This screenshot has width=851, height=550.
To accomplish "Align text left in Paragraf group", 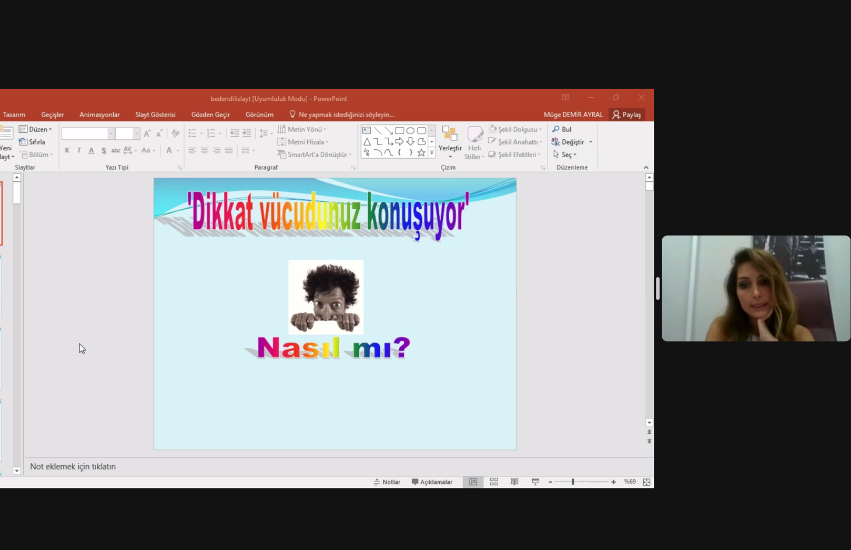I will tap(192, 150).
